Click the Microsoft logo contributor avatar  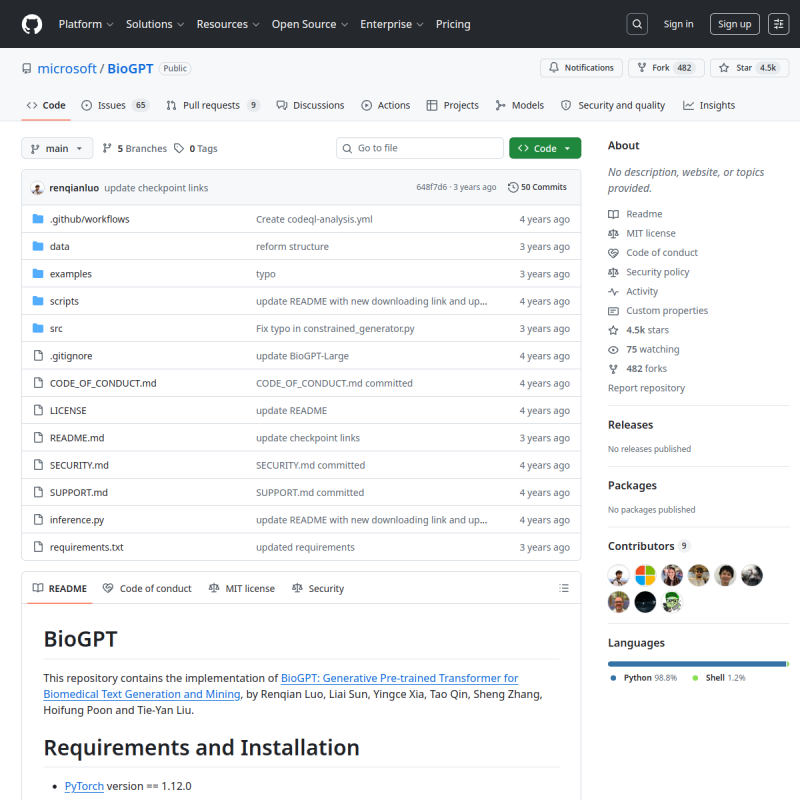(x=645, y=576)
